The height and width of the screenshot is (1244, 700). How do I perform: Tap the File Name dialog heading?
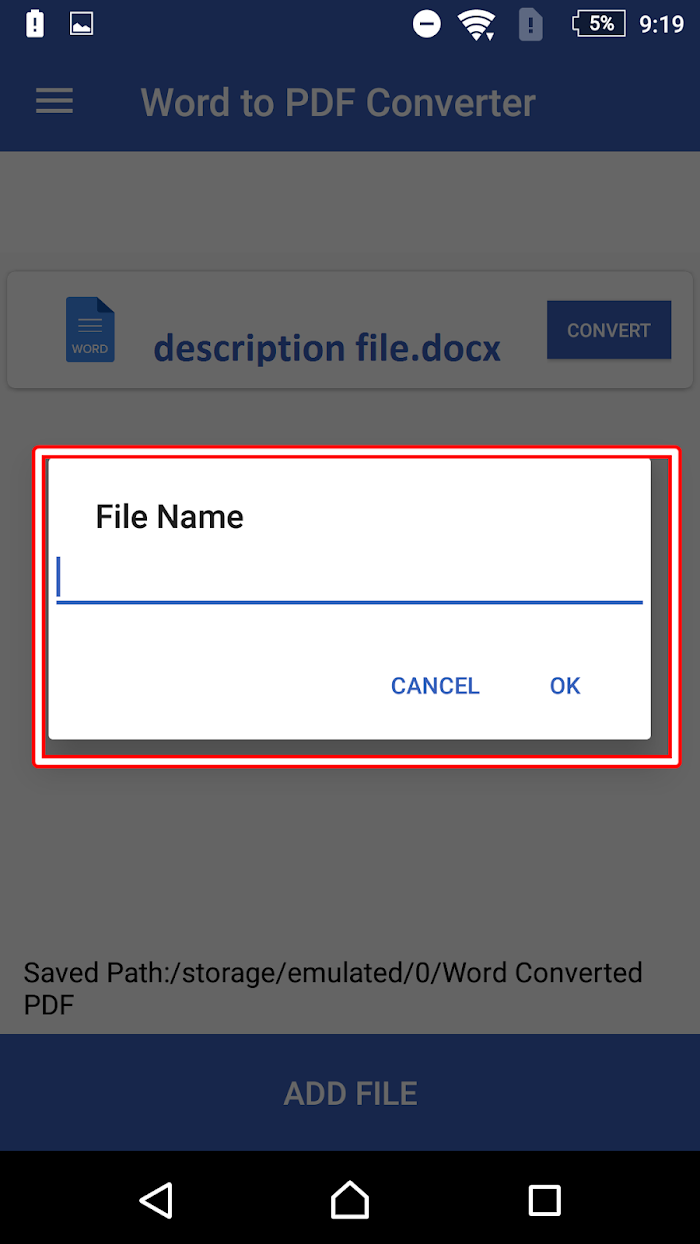pyautogui.click(x=169, y=516)
